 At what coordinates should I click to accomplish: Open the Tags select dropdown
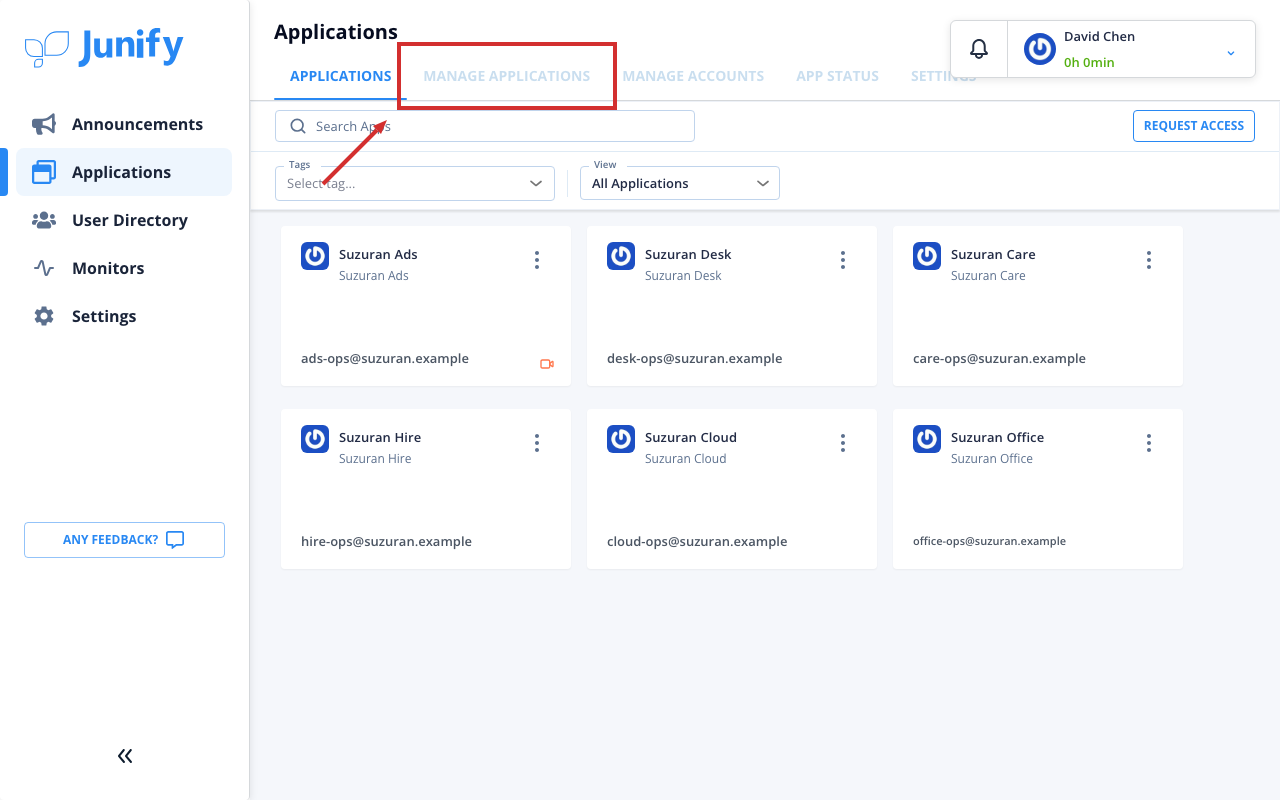pos(415,183)
